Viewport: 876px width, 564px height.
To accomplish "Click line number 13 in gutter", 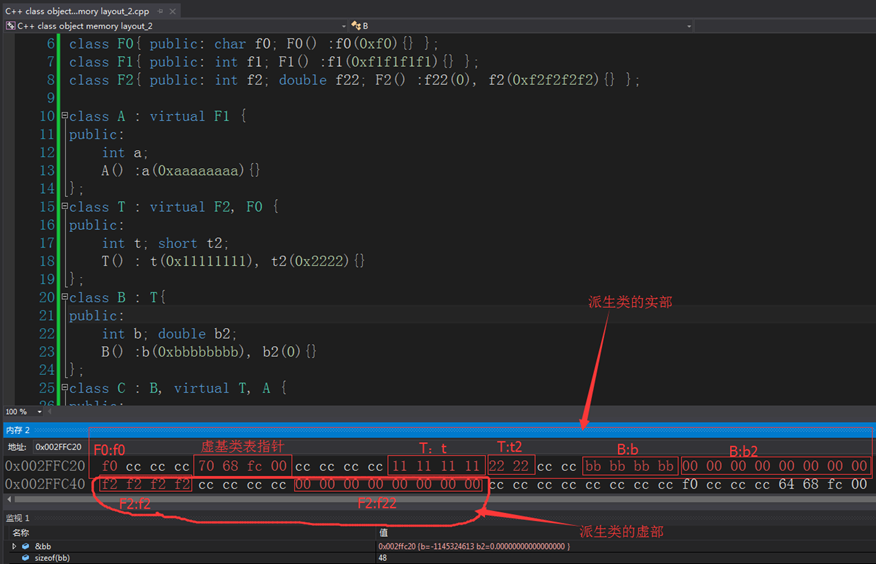I will (x=47, y=170).
